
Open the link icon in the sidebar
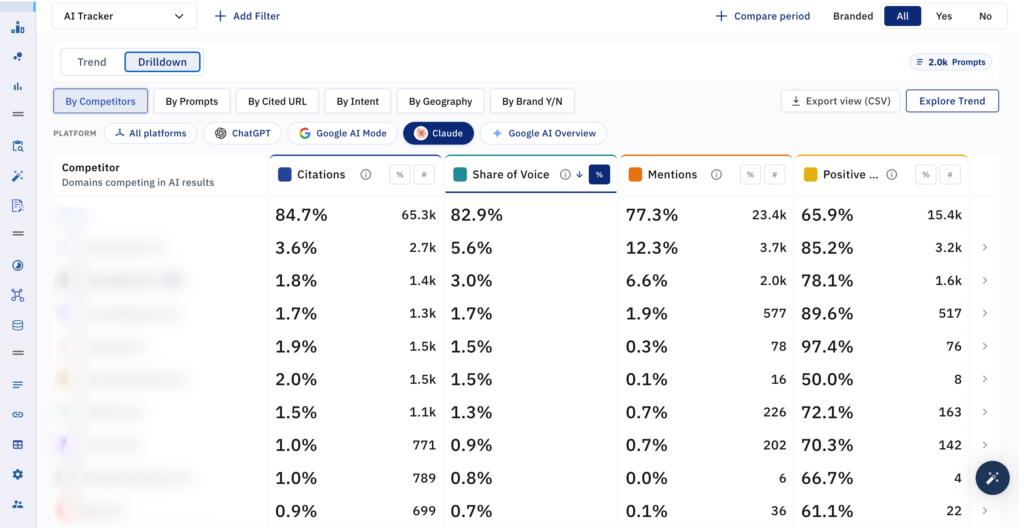(18, 414)
